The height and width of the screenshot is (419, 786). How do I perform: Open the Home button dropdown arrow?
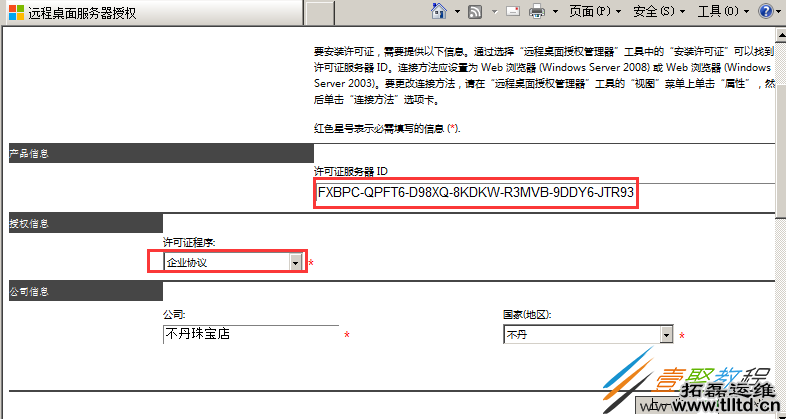tap(457, 12)
